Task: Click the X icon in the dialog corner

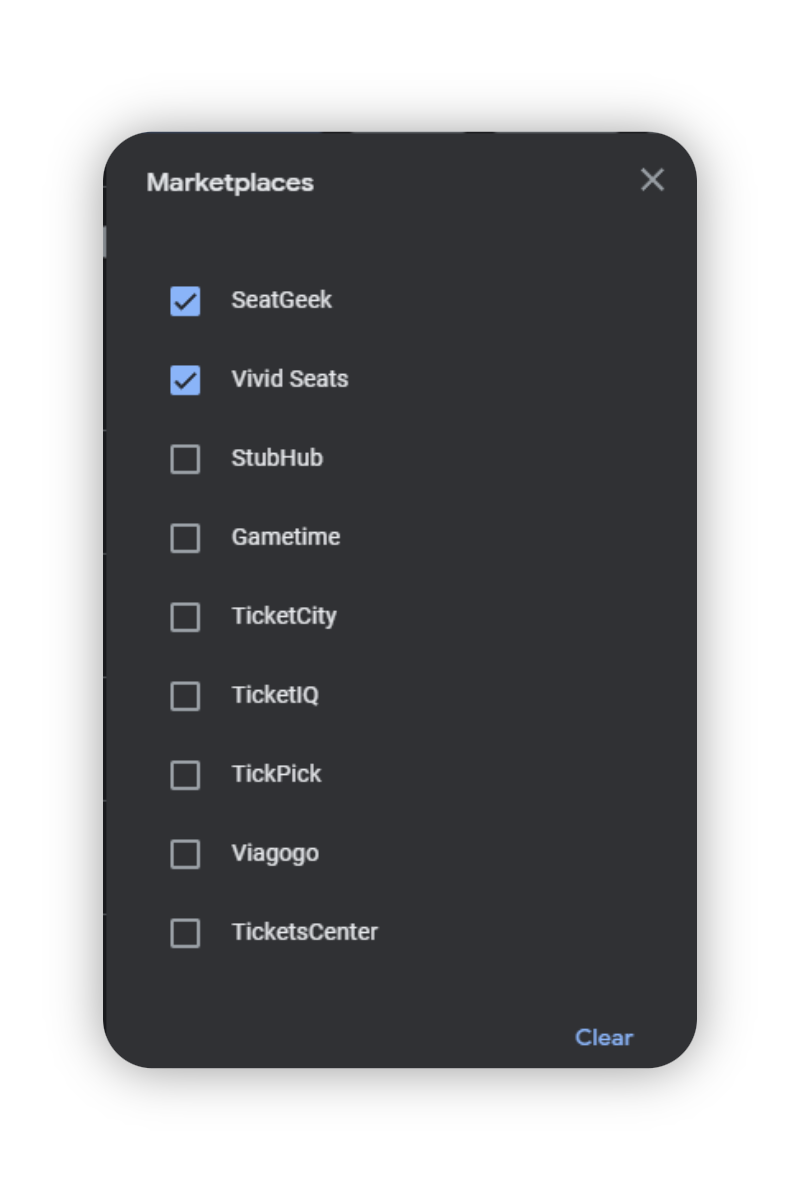Action: 652,180
